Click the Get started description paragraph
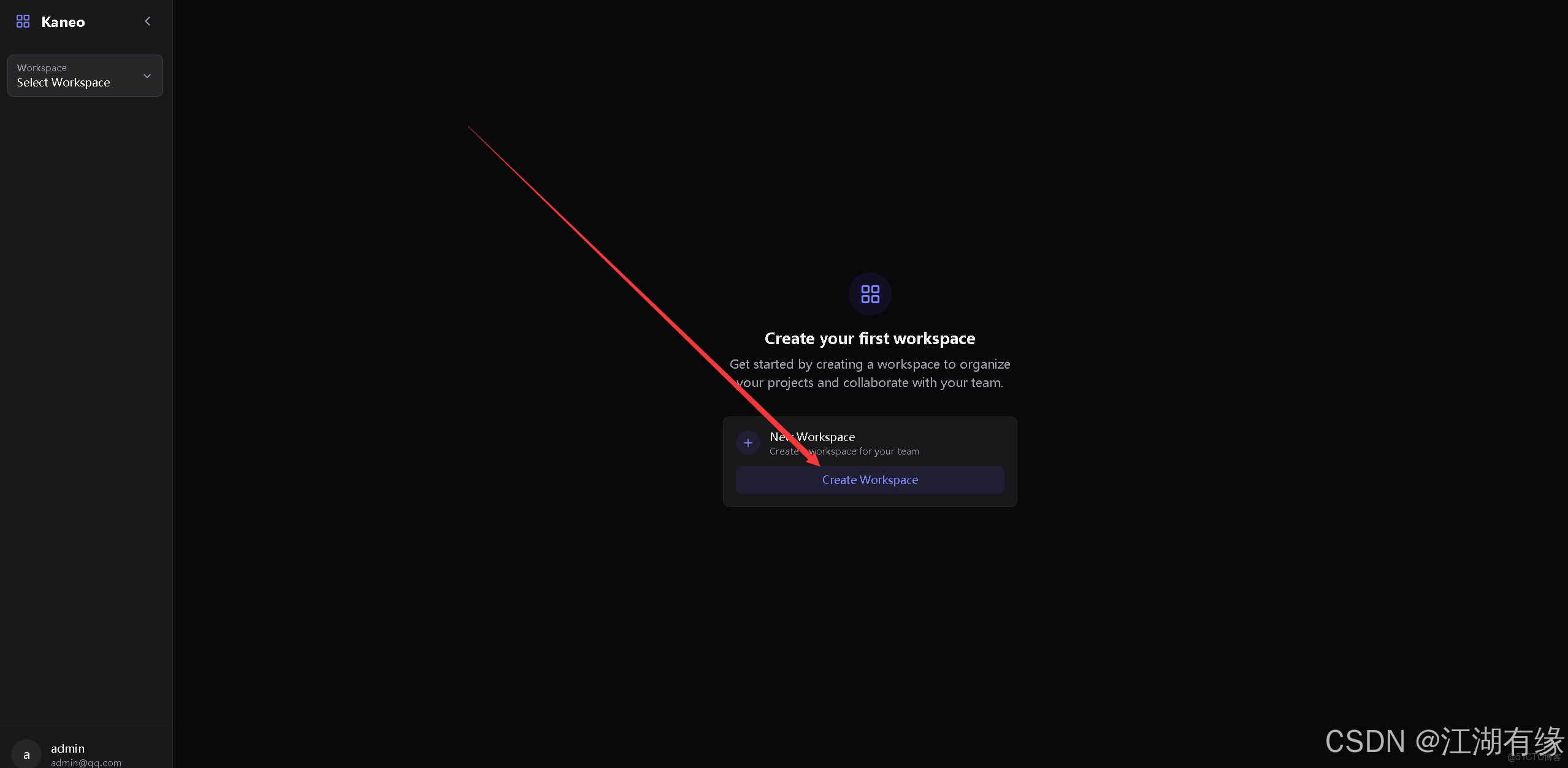The width and height of the screenshot is (1568, 768). (x=870, y=374)
